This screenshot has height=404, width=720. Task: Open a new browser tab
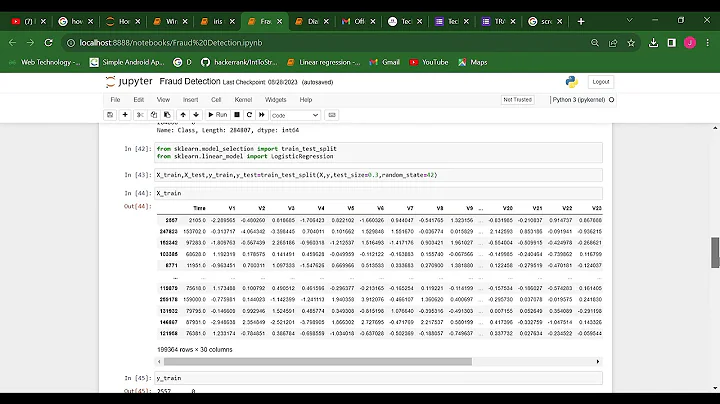click(581, 22)
